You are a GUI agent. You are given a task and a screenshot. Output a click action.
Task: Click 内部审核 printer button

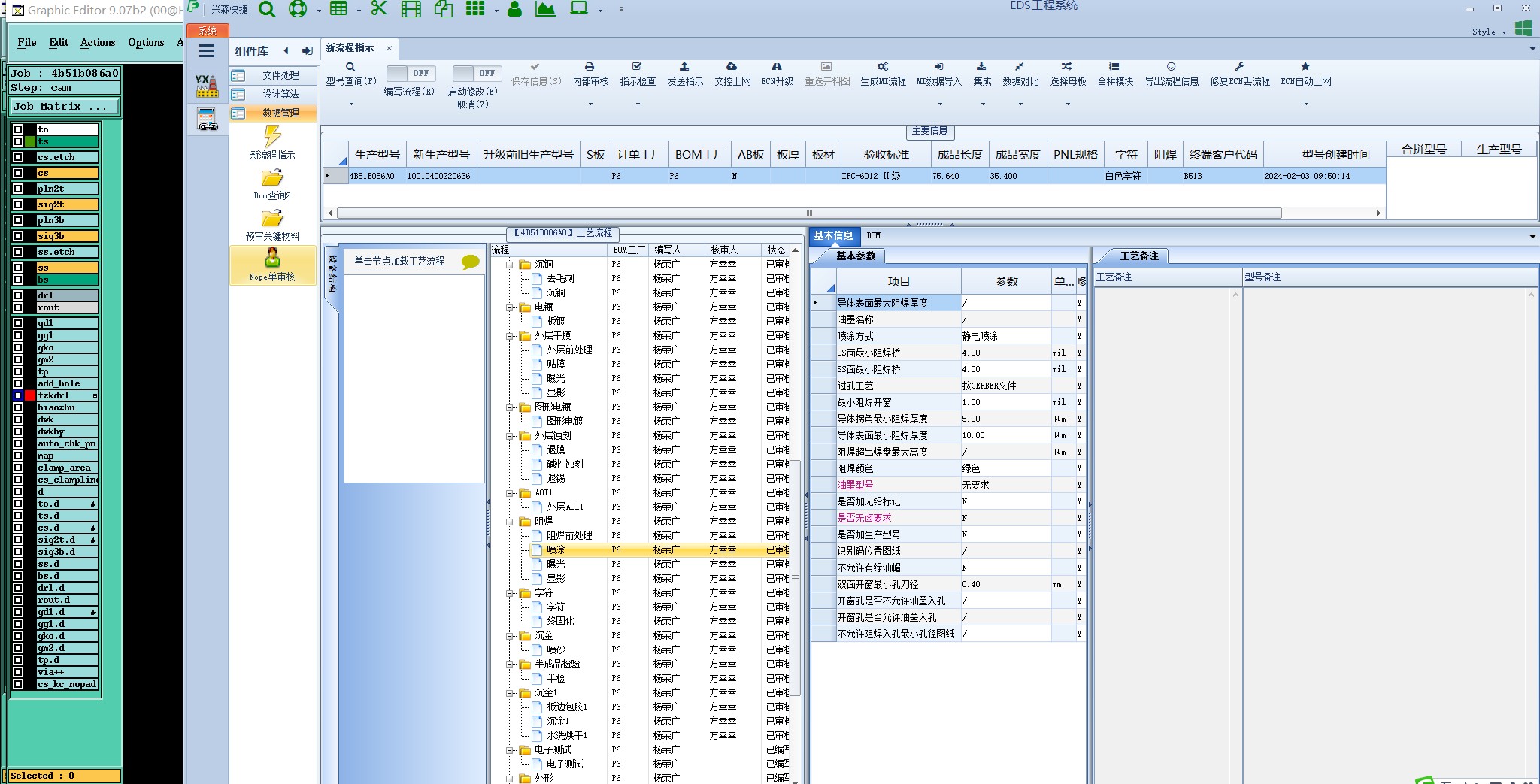tap(590, 74)
